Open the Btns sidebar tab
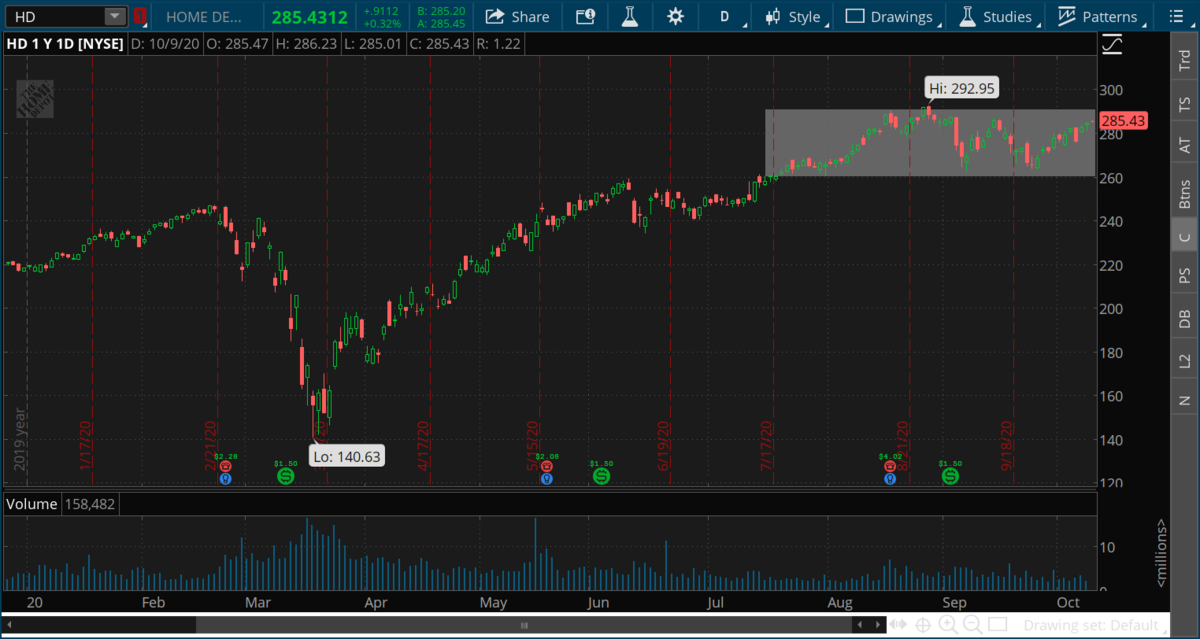The width and height of the screenshot is (1200, 639). point(1185,192)
